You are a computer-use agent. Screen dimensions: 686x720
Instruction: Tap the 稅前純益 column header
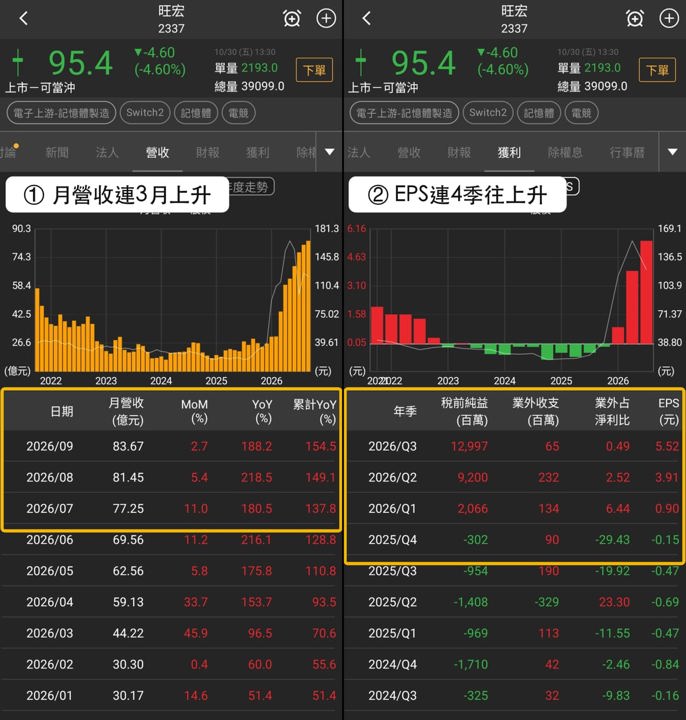tap(465, 411)
